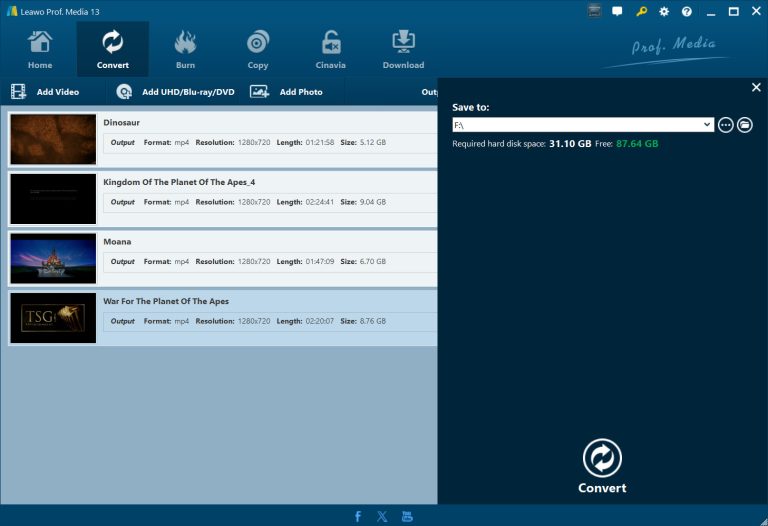
Task: Click Add UHD/Blu-ray/DVD button
Action: click(176, 92)
